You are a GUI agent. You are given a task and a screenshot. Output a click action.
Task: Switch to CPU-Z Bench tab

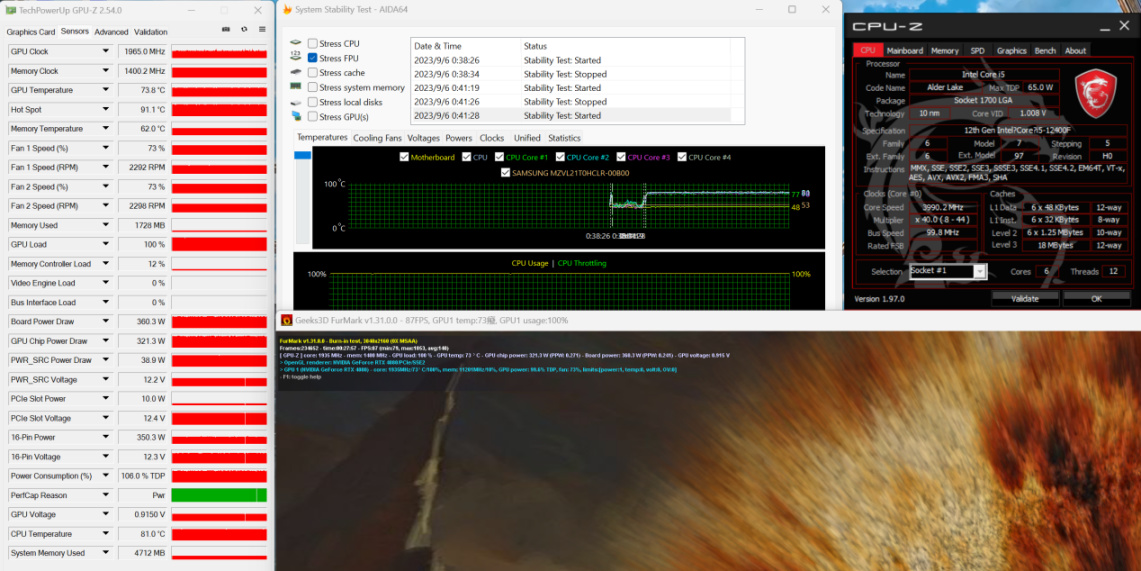[x=1045, y=50]
